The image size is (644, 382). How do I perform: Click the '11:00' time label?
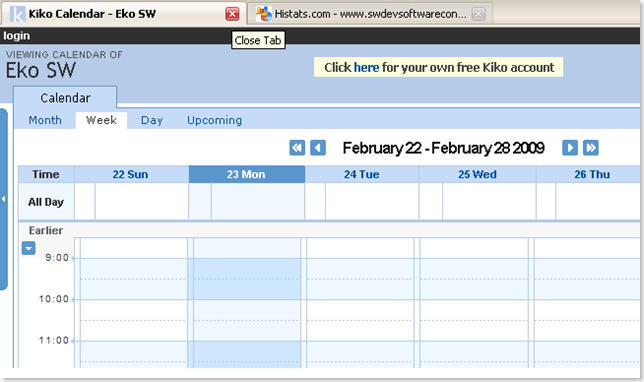(x=54, y=341)
